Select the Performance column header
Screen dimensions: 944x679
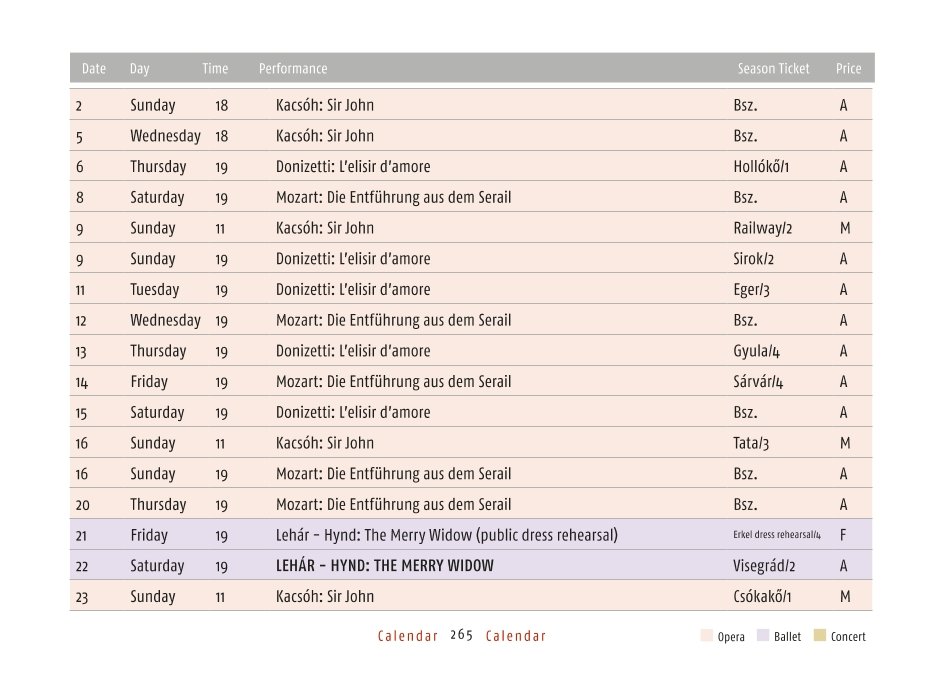(x=293, y=69)
